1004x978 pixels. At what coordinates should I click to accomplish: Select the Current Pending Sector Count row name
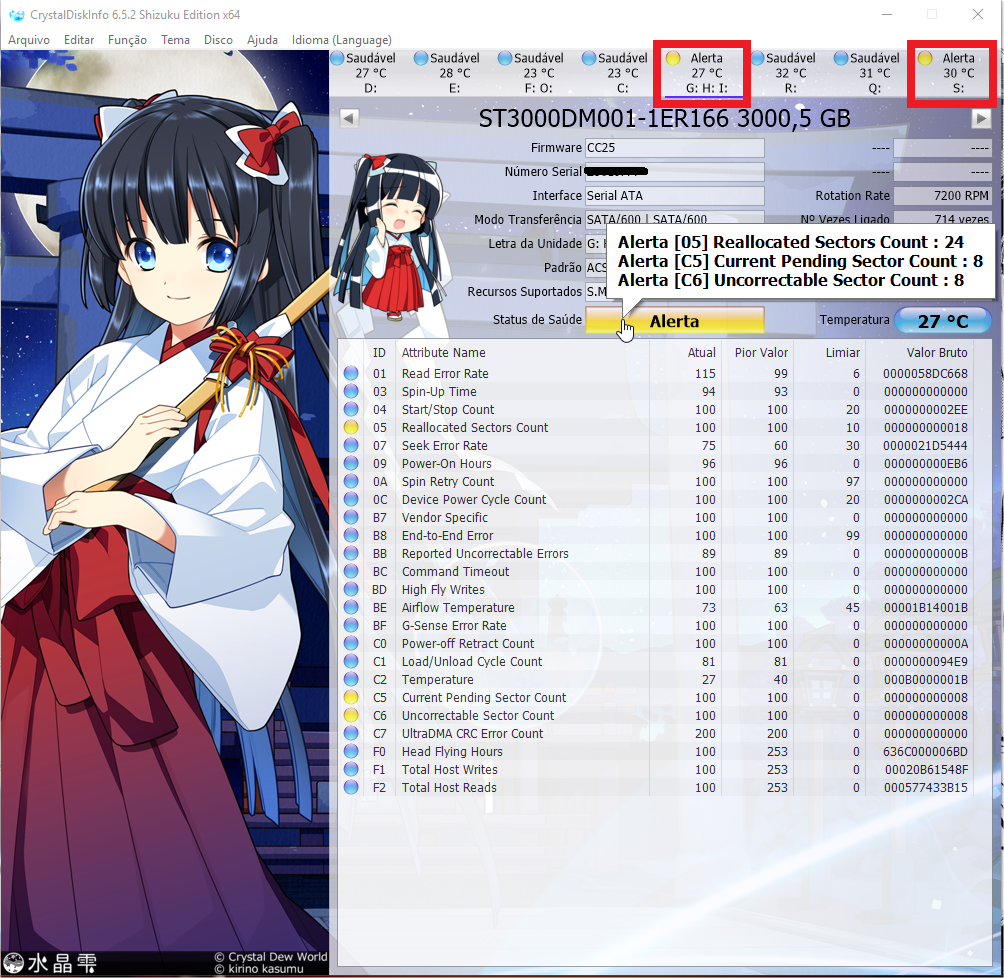(x=484, y=697)
